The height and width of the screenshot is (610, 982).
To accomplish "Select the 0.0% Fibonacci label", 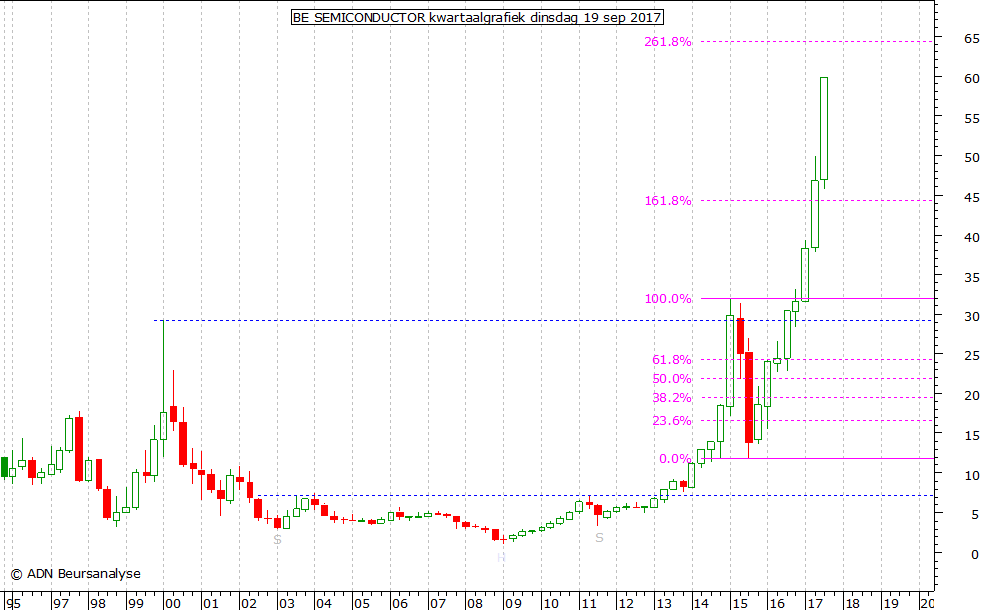I will 675,459.
